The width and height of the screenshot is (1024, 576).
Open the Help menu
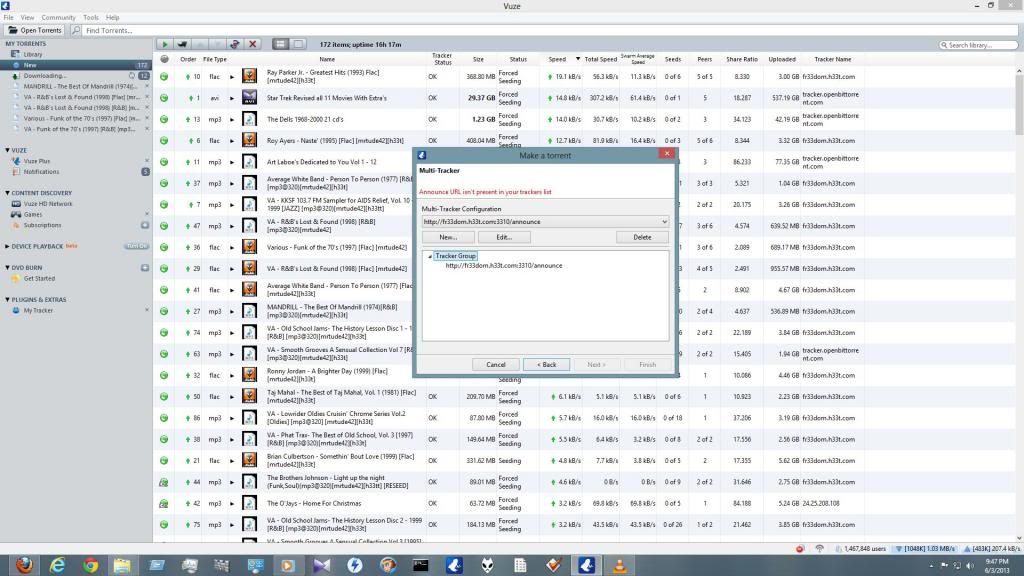pyautogui.click(x=112, y=18)
